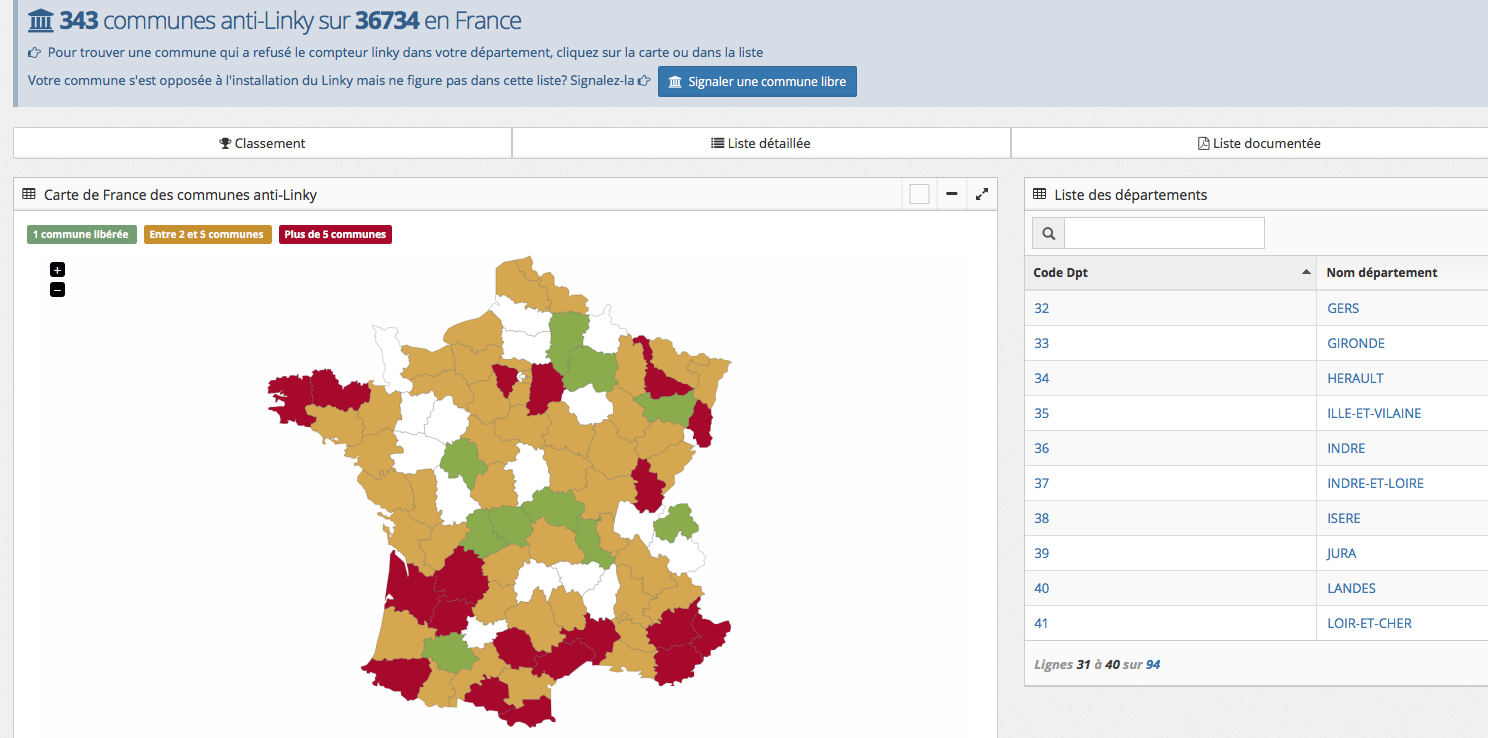This screenshot has height=738, width=1488.
Task: Select Entre 2 et 5 communes legend
Action: coord(208,235)
